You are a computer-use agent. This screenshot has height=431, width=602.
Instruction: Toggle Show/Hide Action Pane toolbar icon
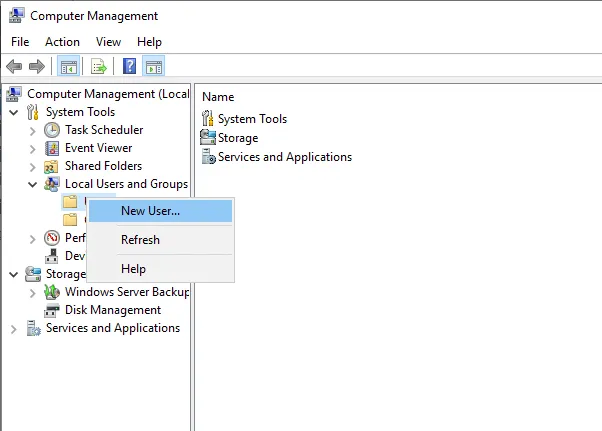coord(154,66)
